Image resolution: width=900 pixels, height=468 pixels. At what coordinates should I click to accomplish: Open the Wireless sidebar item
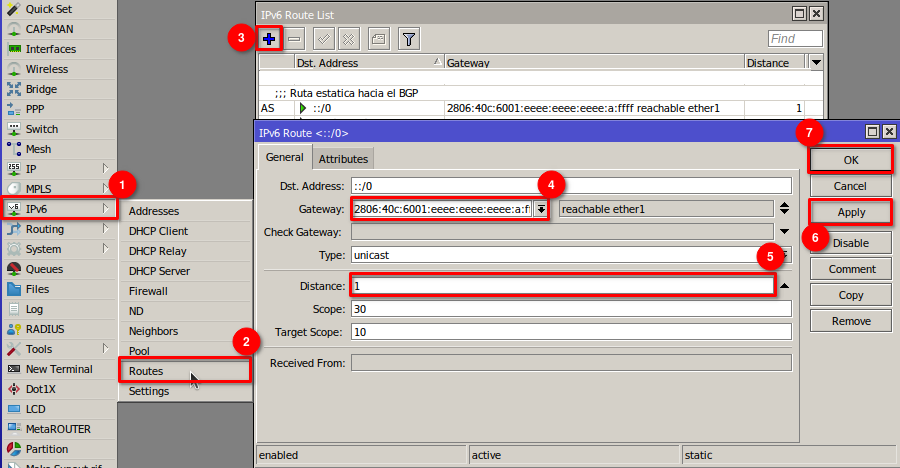(47, 69)
